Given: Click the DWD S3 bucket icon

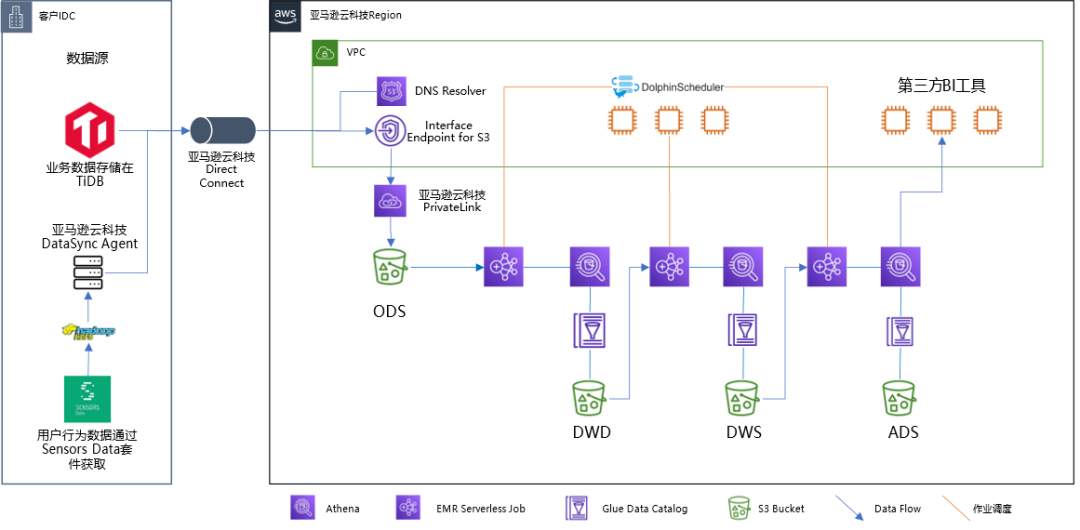Looking at the screenshot, I should [590, 398].
